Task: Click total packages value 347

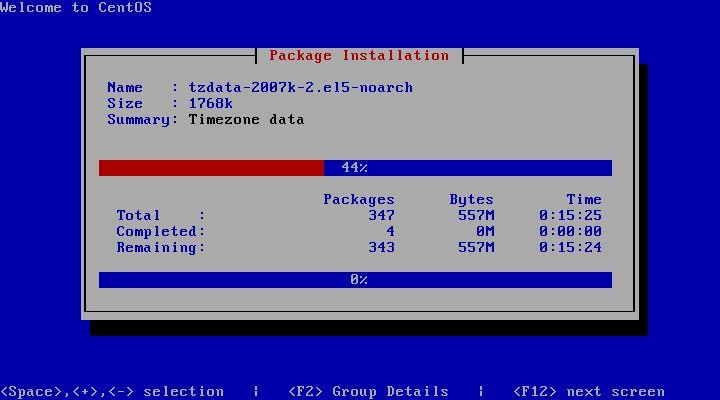Action: tap(382, 215)
